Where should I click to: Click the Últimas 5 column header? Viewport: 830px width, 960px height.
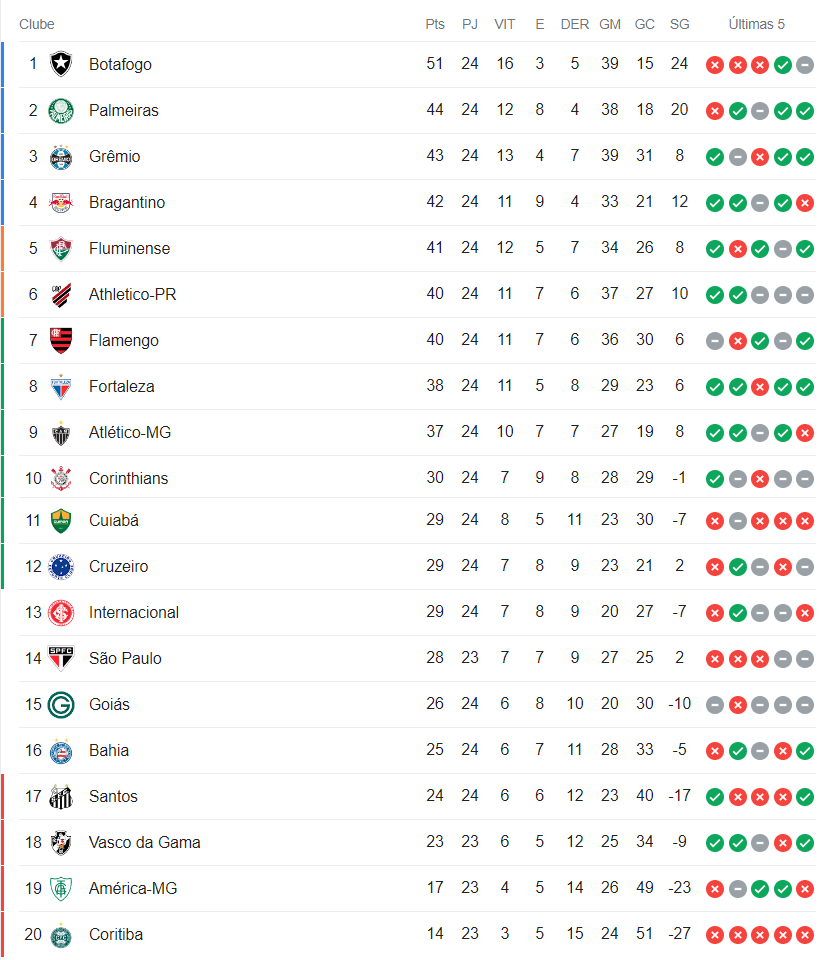(757, 24)
